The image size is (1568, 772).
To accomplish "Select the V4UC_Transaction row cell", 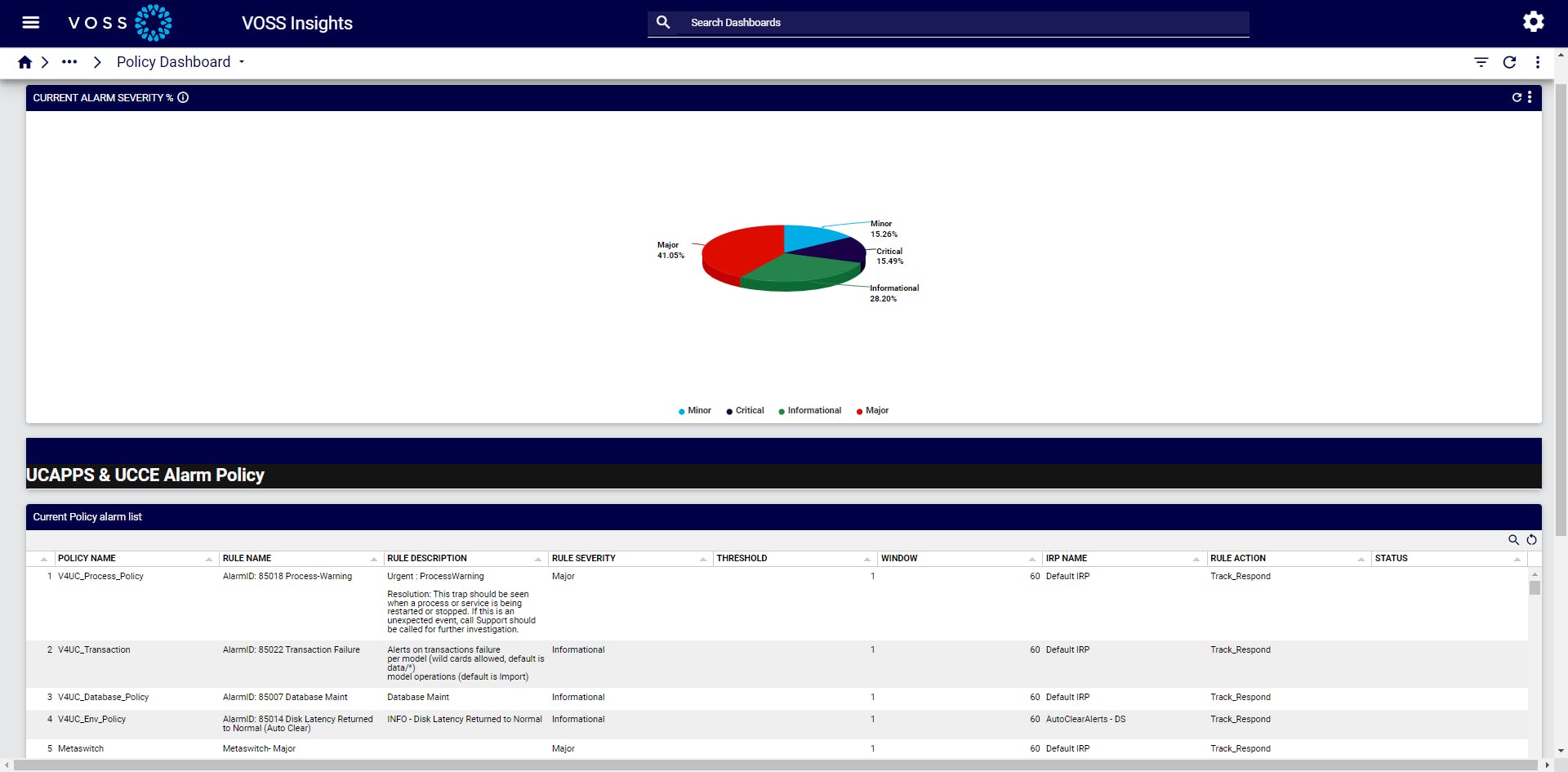I will [x=94, y=650].
